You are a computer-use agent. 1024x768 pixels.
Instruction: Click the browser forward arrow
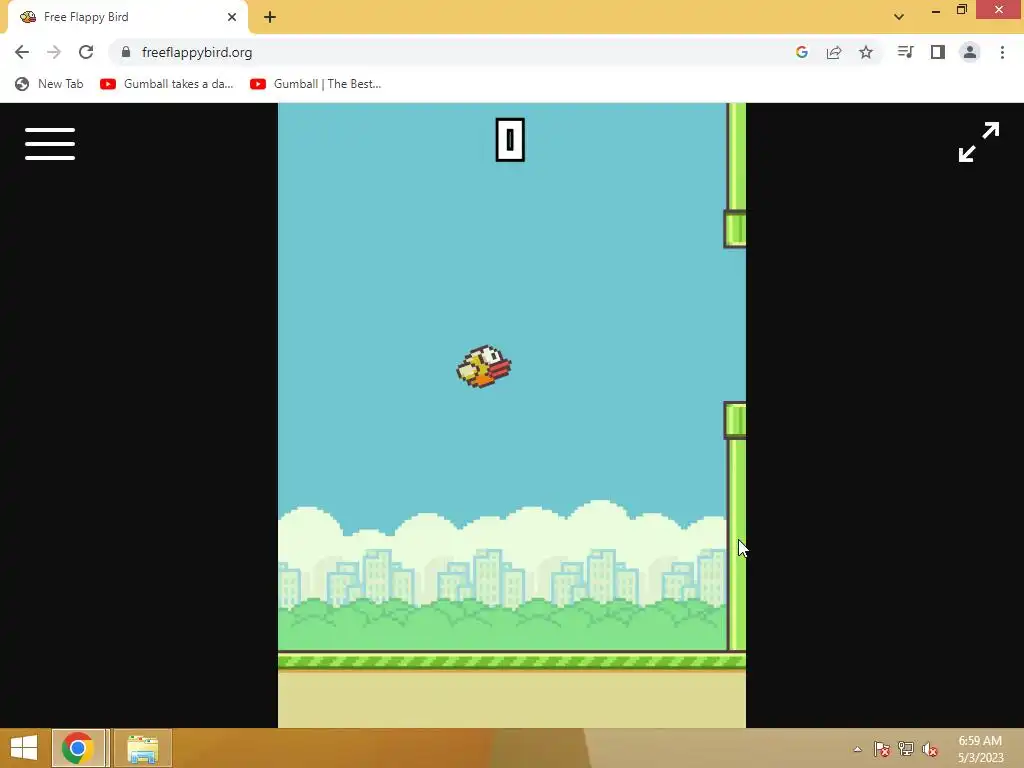point(54,52)
